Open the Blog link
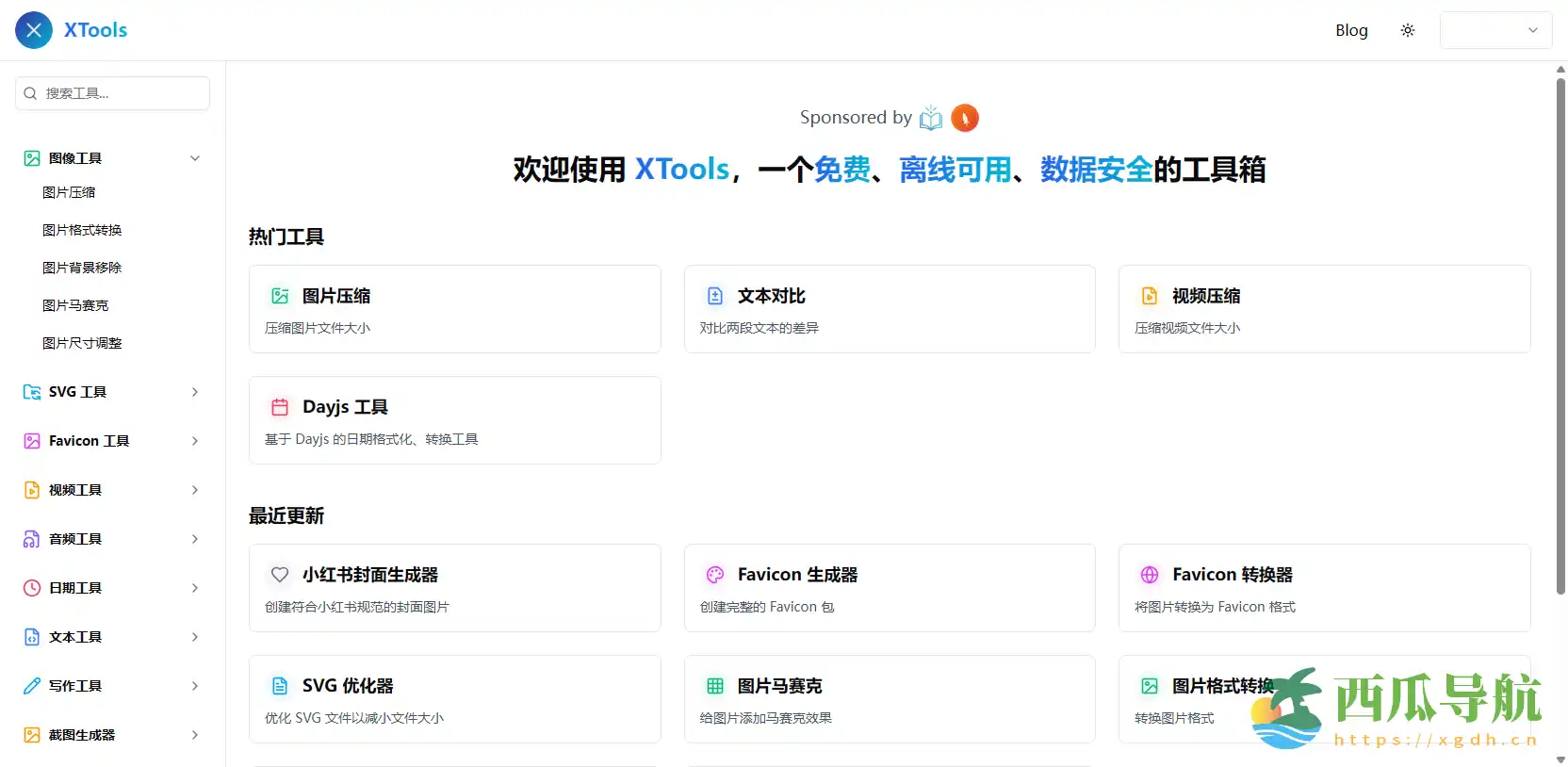Screen dimensions: 1568x767 click(x=1351, y=30)
